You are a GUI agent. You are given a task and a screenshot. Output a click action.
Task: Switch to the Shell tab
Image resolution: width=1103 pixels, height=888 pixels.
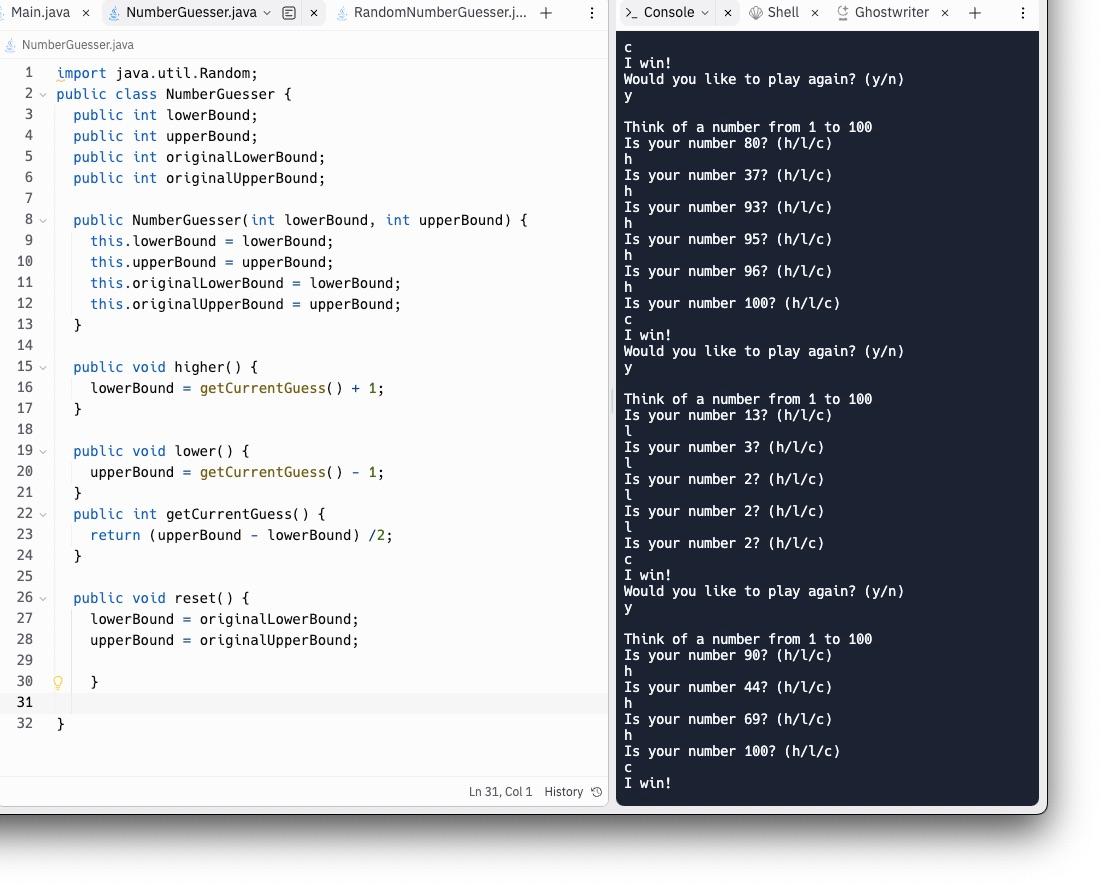click(783, 13)
